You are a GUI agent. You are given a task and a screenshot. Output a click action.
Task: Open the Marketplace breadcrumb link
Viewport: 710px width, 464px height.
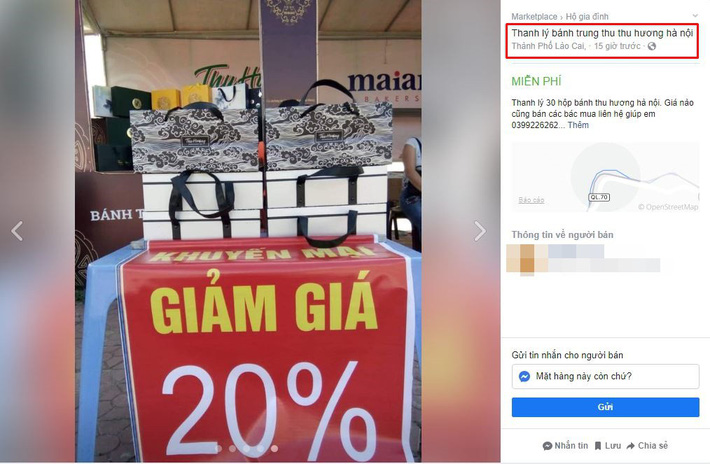point(534,17)
